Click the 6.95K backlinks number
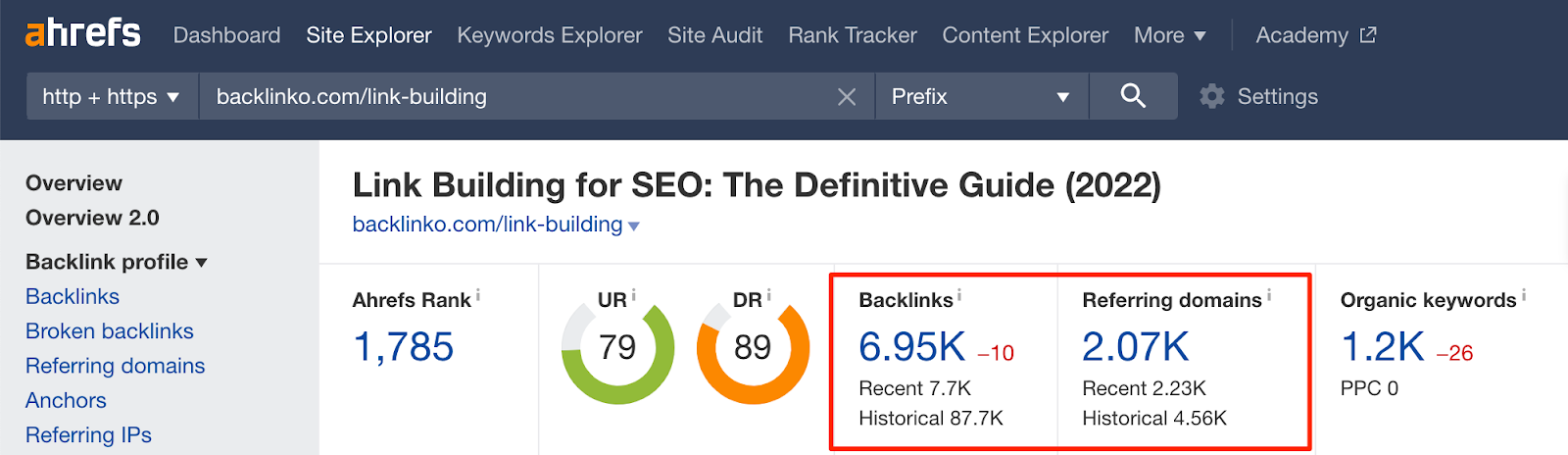Viewport: 1568px width, 455px height. click(x=912, y=347)
